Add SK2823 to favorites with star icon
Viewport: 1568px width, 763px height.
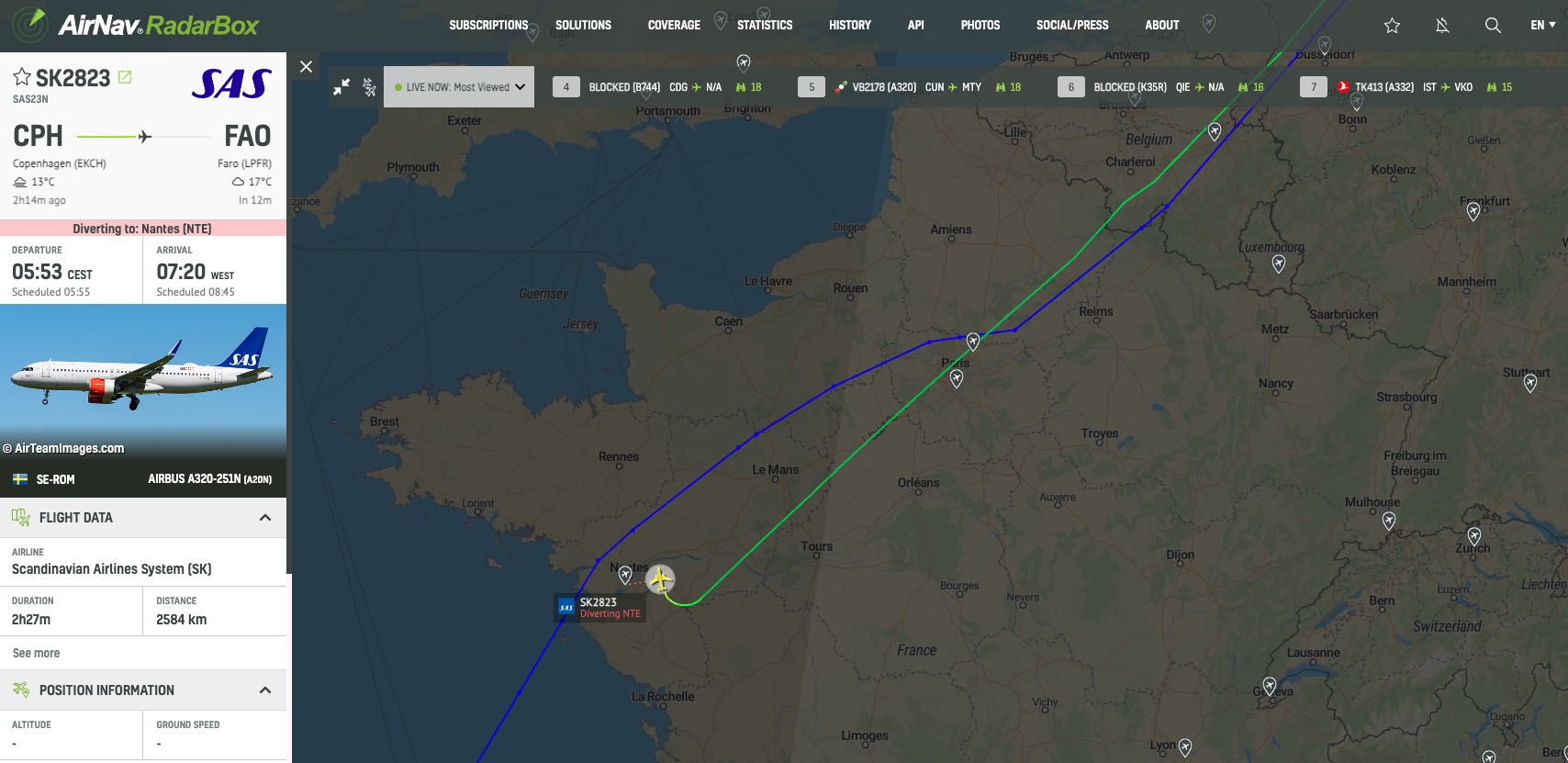[22, 77]
